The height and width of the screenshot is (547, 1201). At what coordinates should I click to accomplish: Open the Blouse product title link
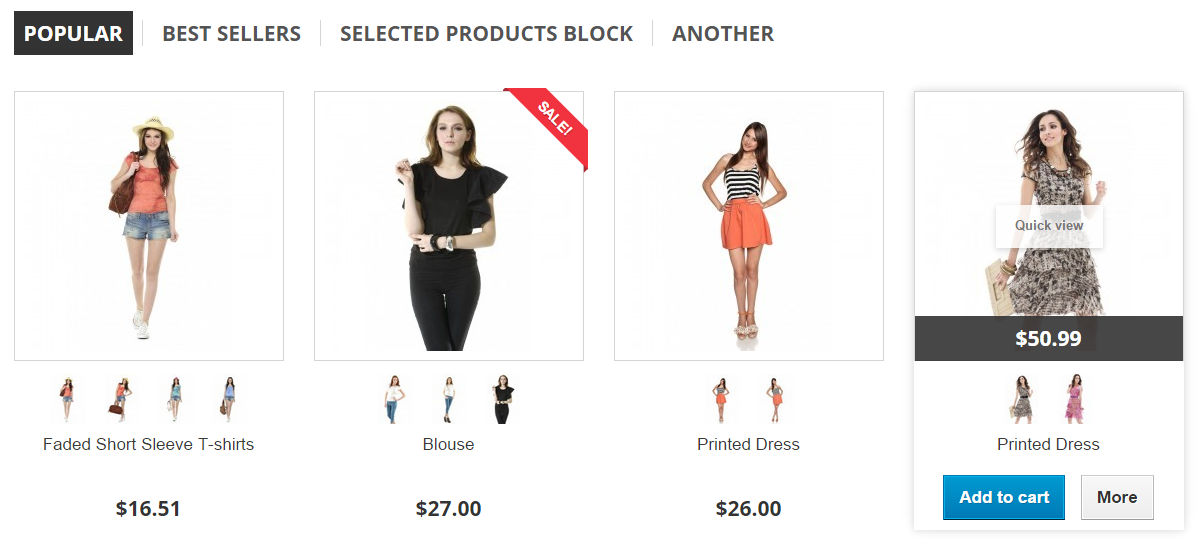448,444
